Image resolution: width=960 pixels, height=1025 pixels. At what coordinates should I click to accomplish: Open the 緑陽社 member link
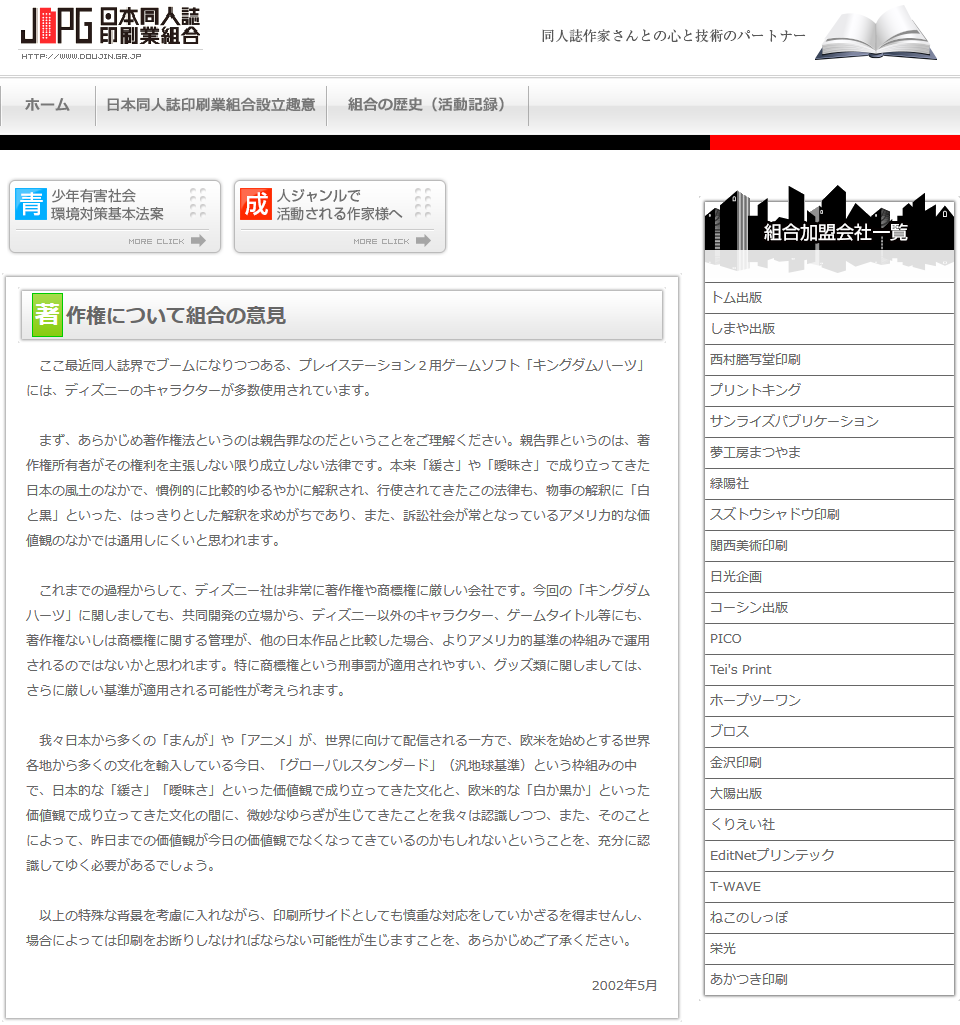[829, 484]
